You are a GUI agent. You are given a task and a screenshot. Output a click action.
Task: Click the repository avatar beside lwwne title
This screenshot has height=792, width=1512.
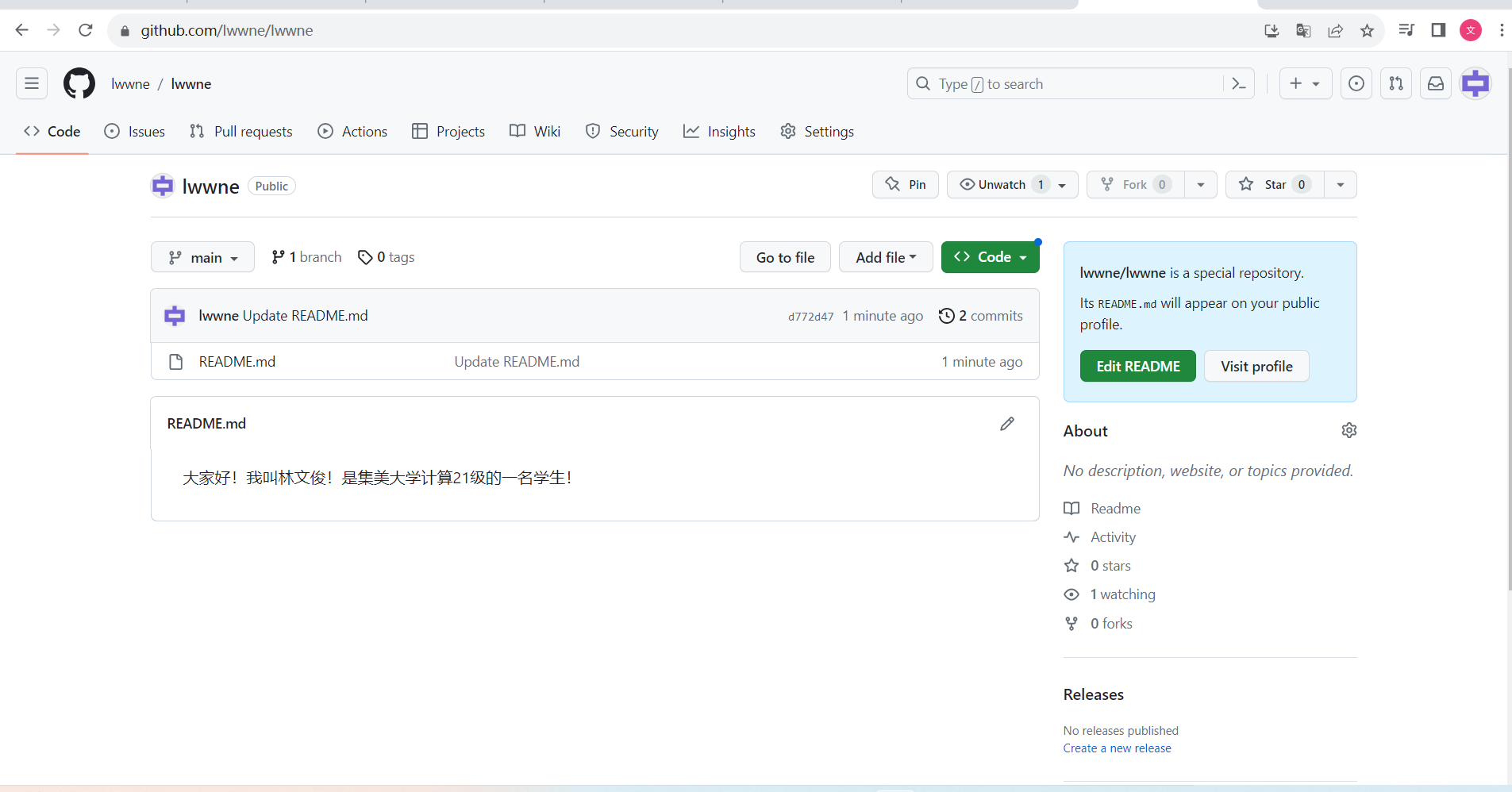pos(163,186)
